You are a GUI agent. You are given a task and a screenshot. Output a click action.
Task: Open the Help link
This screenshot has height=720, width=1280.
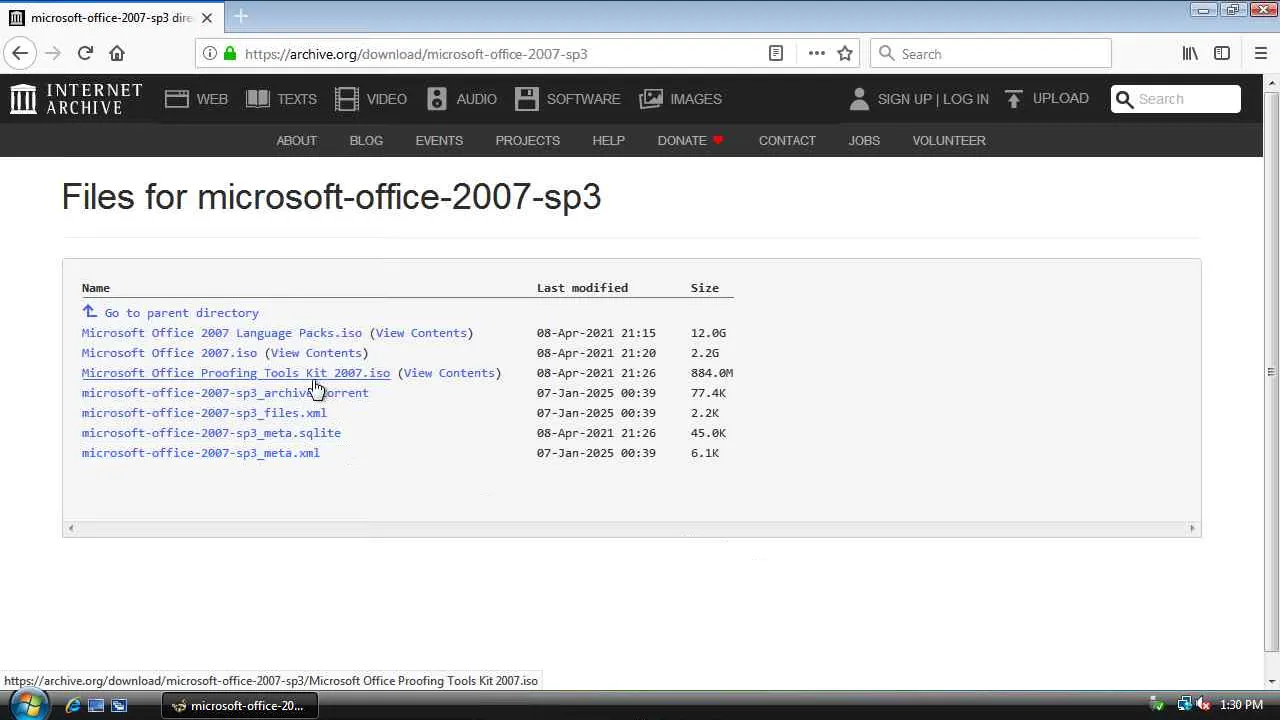[608, 141]
